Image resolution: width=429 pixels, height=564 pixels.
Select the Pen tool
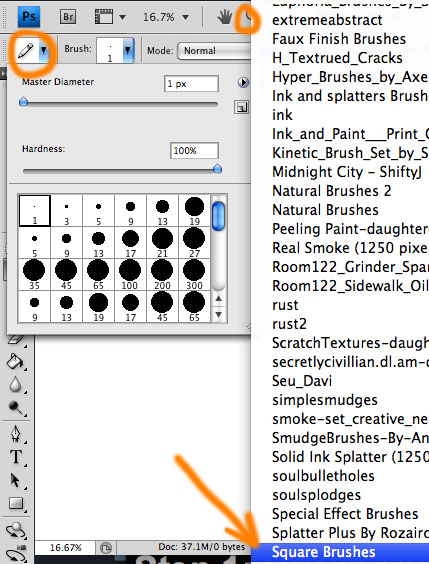15,434
